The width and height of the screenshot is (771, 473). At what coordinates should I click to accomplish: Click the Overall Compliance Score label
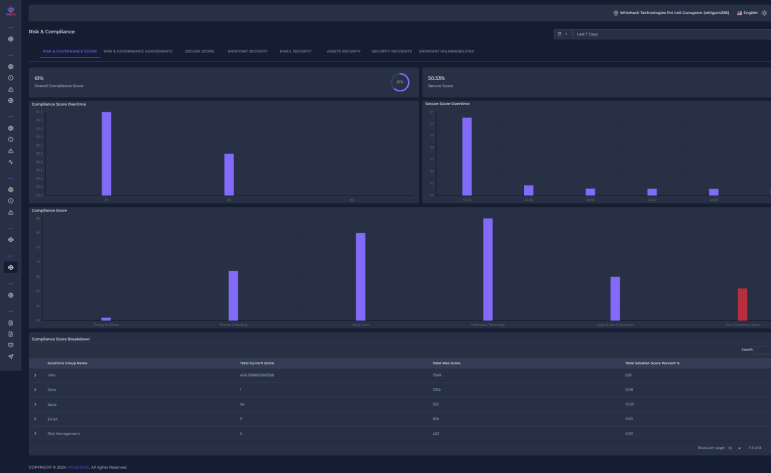pos(59,86)
